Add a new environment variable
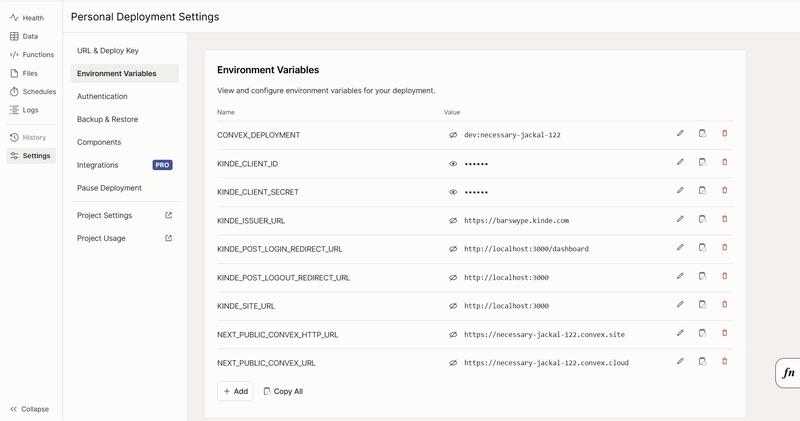 pyautogui.click(x=235, y=391)
